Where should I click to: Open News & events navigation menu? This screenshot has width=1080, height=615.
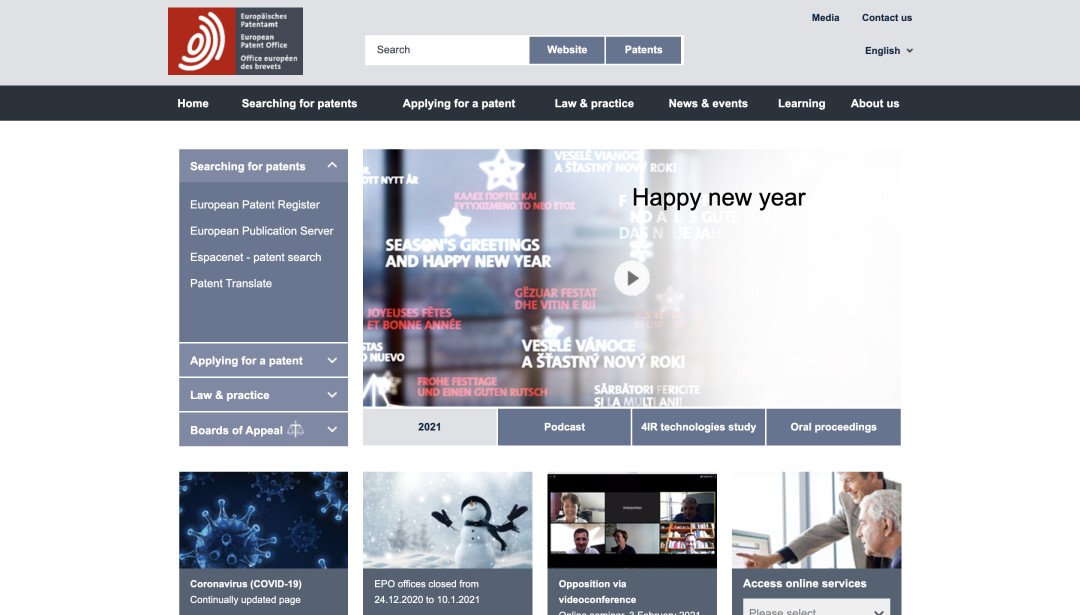tap(708, 103)
